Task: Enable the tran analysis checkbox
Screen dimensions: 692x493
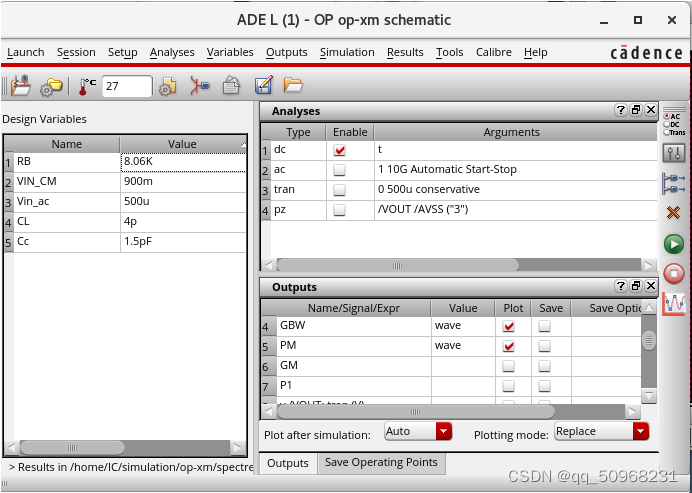Action: click(340, 190)
